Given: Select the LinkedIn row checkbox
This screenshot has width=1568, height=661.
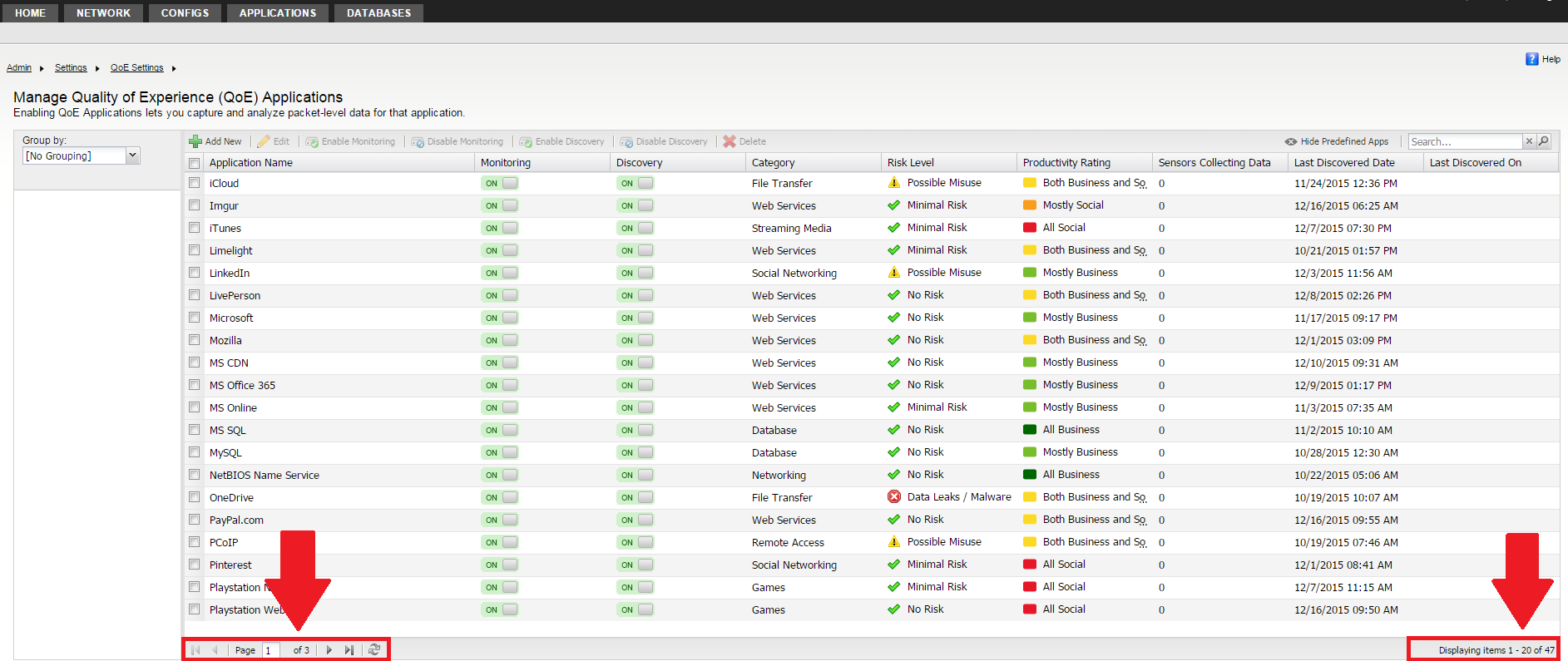Looking at the screenshot, I should (x=195, y=273).
